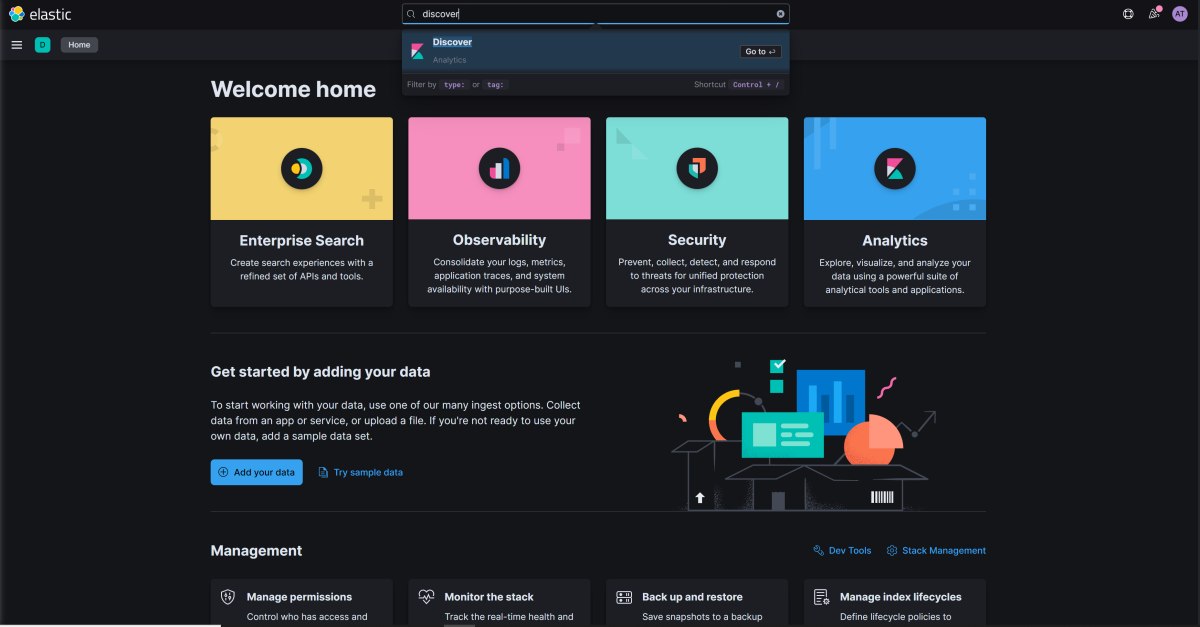Screen dimensions: 1200x627
Task: Open the newsfeed notifications icon
Action: tap(1154, 14)
